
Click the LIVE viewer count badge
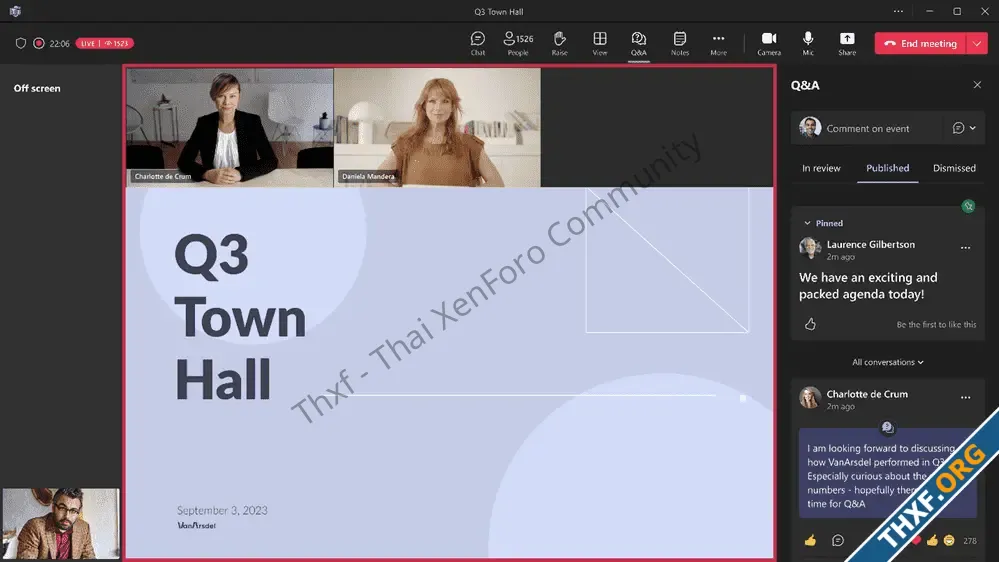tap(104, 43)
